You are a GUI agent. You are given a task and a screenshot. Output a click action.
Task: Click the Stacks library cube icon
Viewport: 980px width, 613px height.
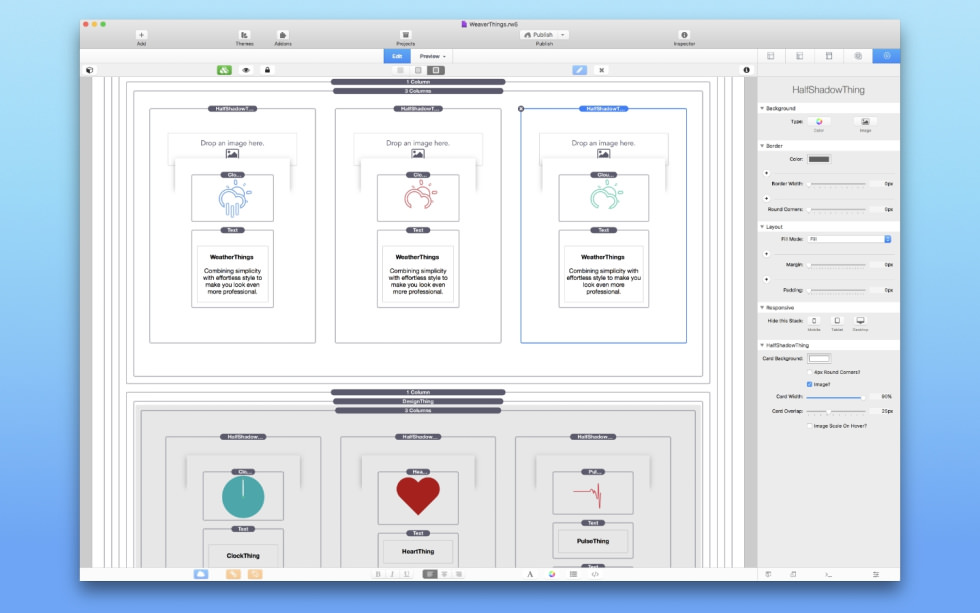[89, 70]
